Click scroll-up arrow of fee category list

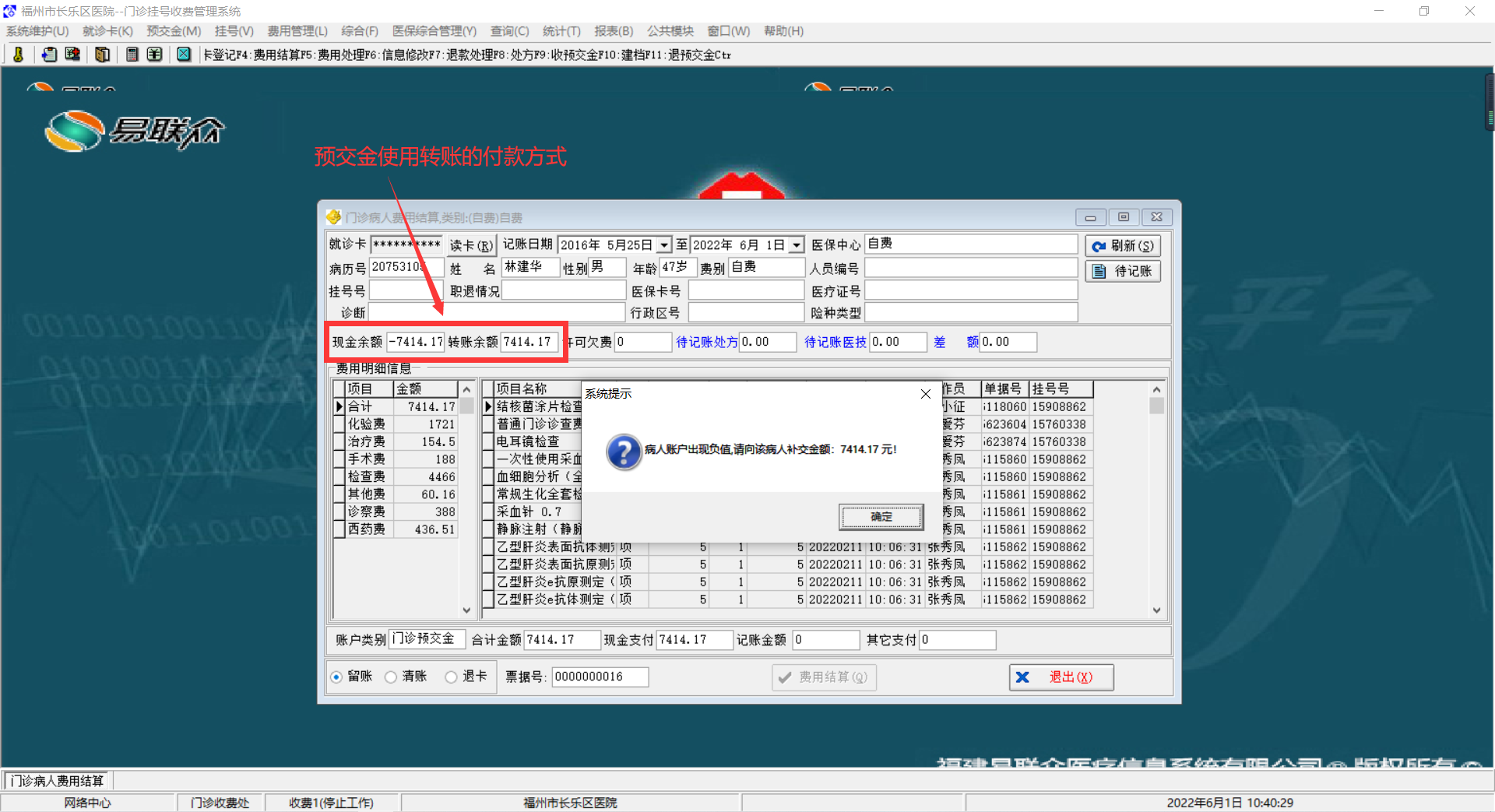[466, 389]
